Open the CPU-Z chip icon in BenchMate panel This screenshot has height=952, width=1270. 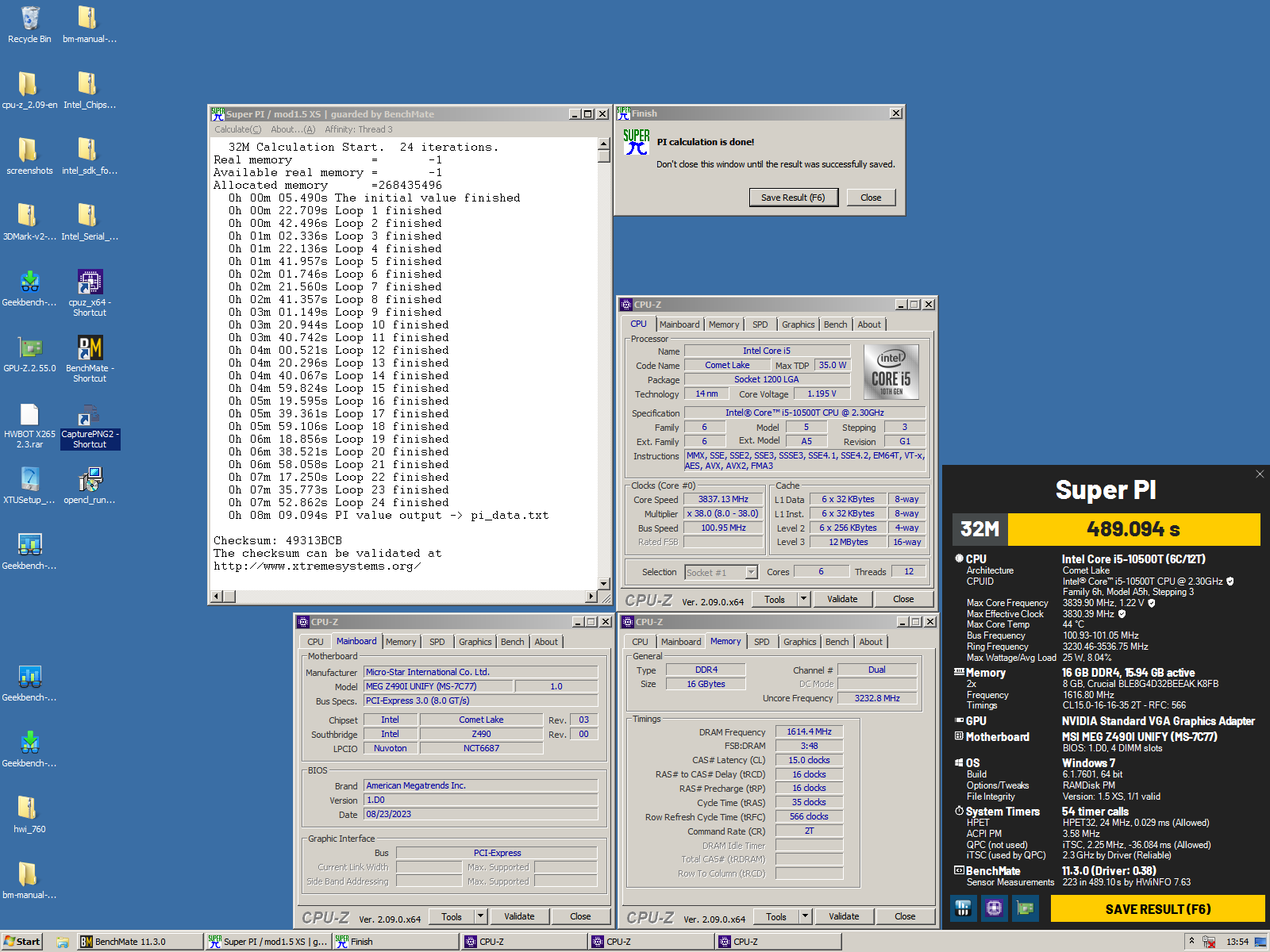[x=994, y=908]
